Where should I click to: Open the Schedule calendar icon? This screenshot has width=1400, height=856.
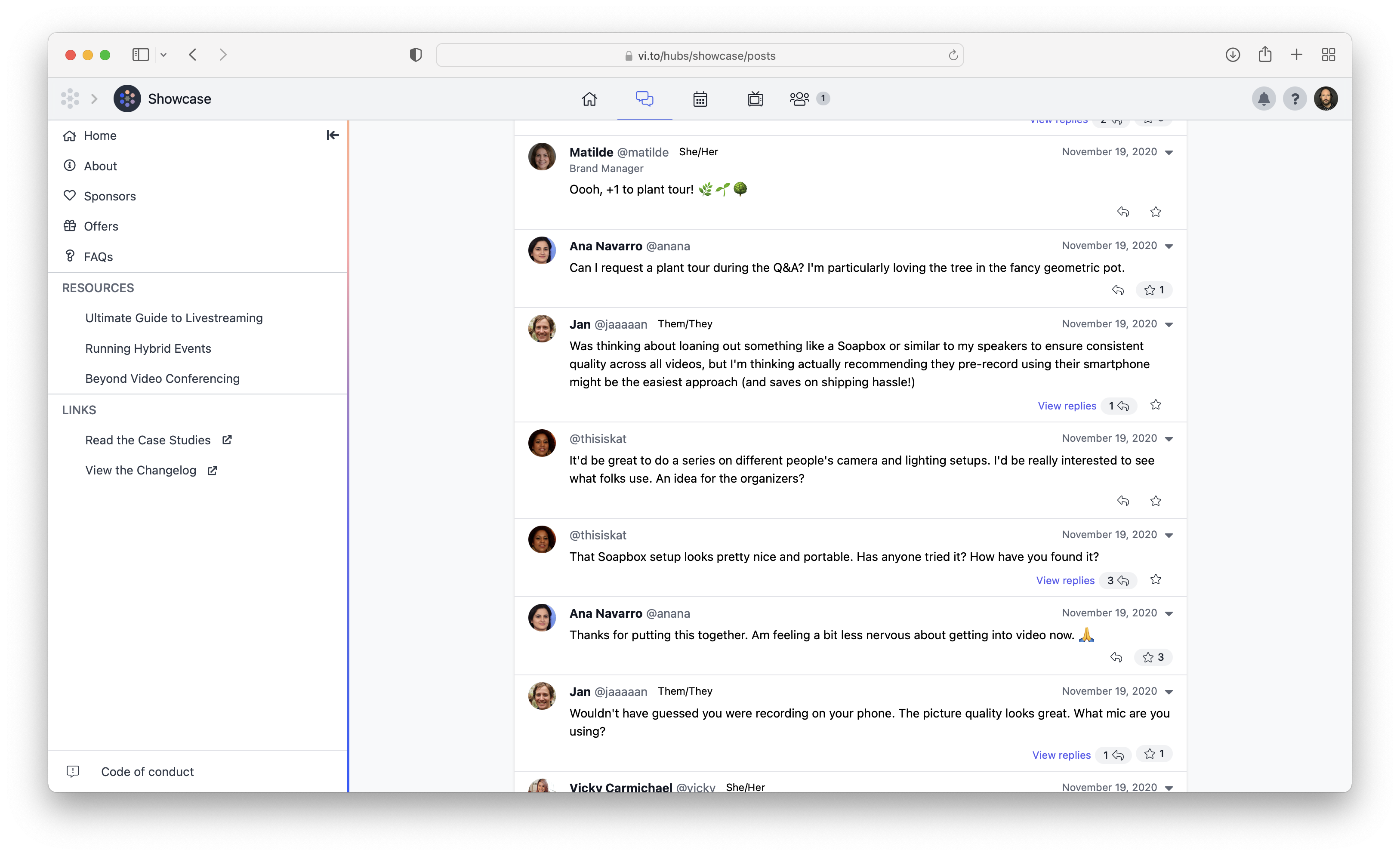pyautogui.click(x=700, y=98)
